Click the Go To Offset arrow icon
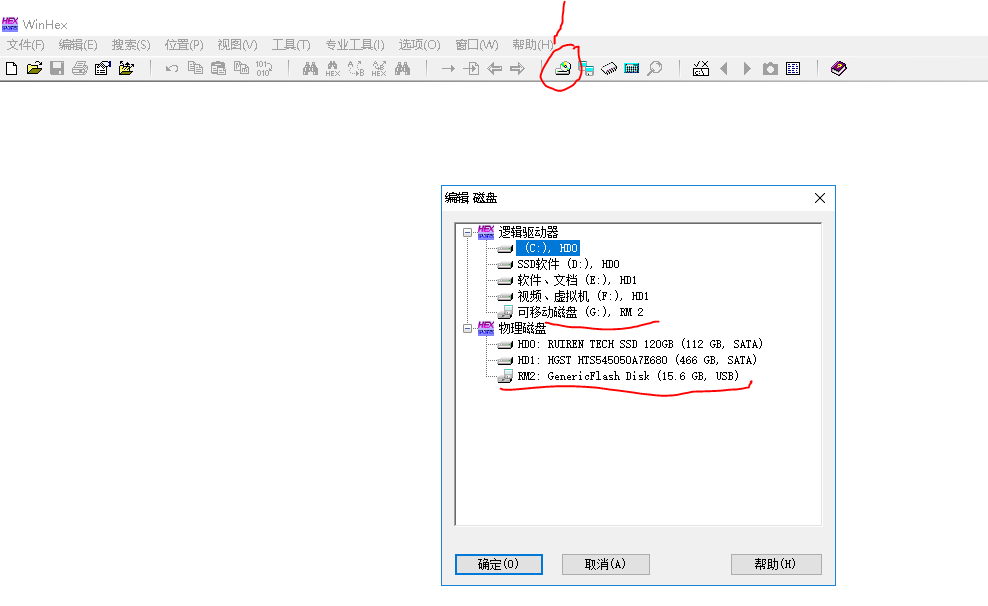 448,68
